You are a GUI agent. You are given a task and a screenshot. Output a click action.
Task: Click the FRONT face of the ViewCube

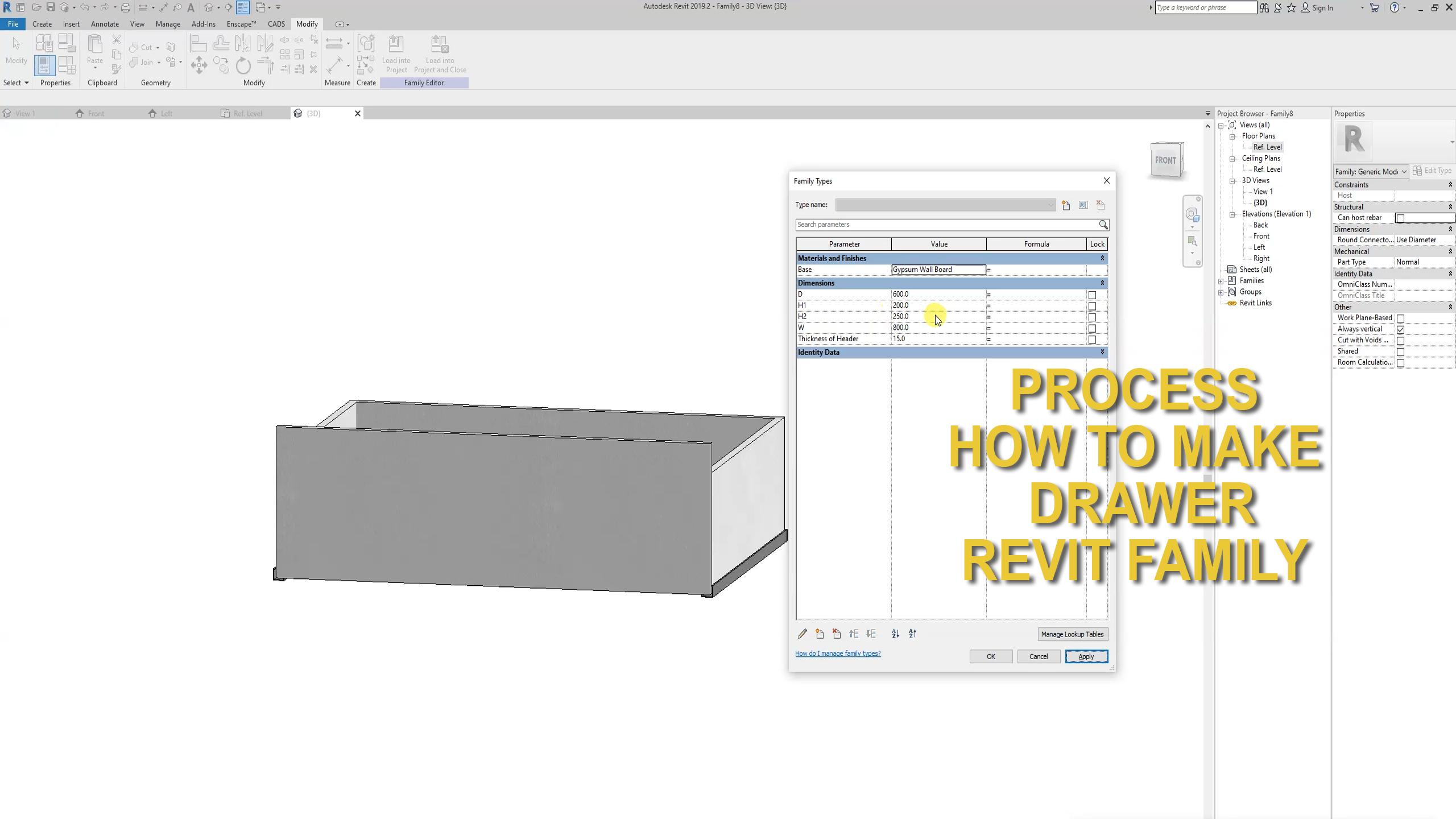(x=1167, y=161)
